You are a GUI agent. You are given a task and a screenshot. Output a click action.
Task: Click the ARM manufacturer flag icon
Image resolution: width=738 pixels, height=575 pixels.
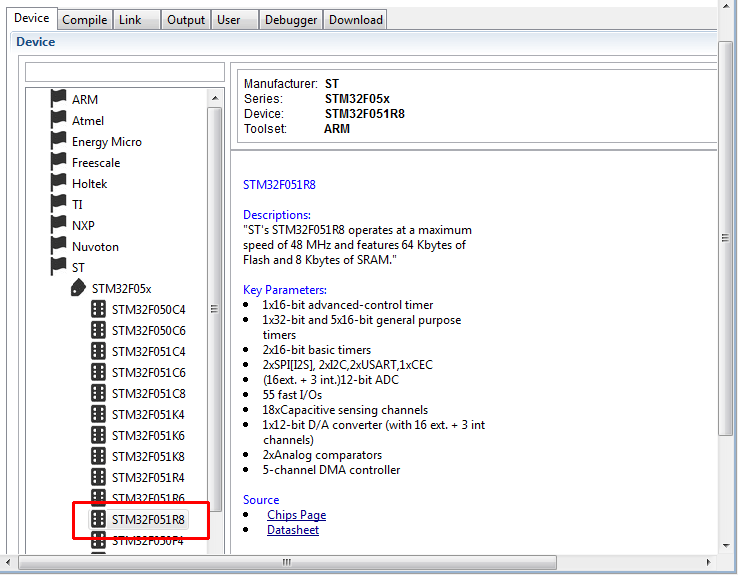[x=59, y=99]
